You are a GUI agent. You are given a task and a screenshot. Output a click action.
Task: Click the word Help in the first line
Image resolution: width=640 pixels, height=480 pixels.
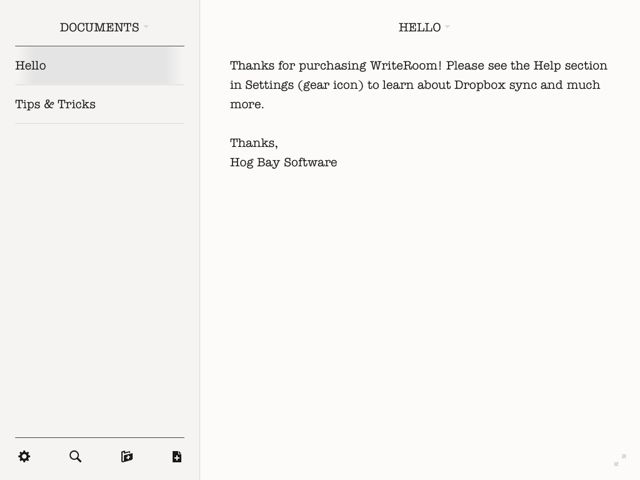547,66
